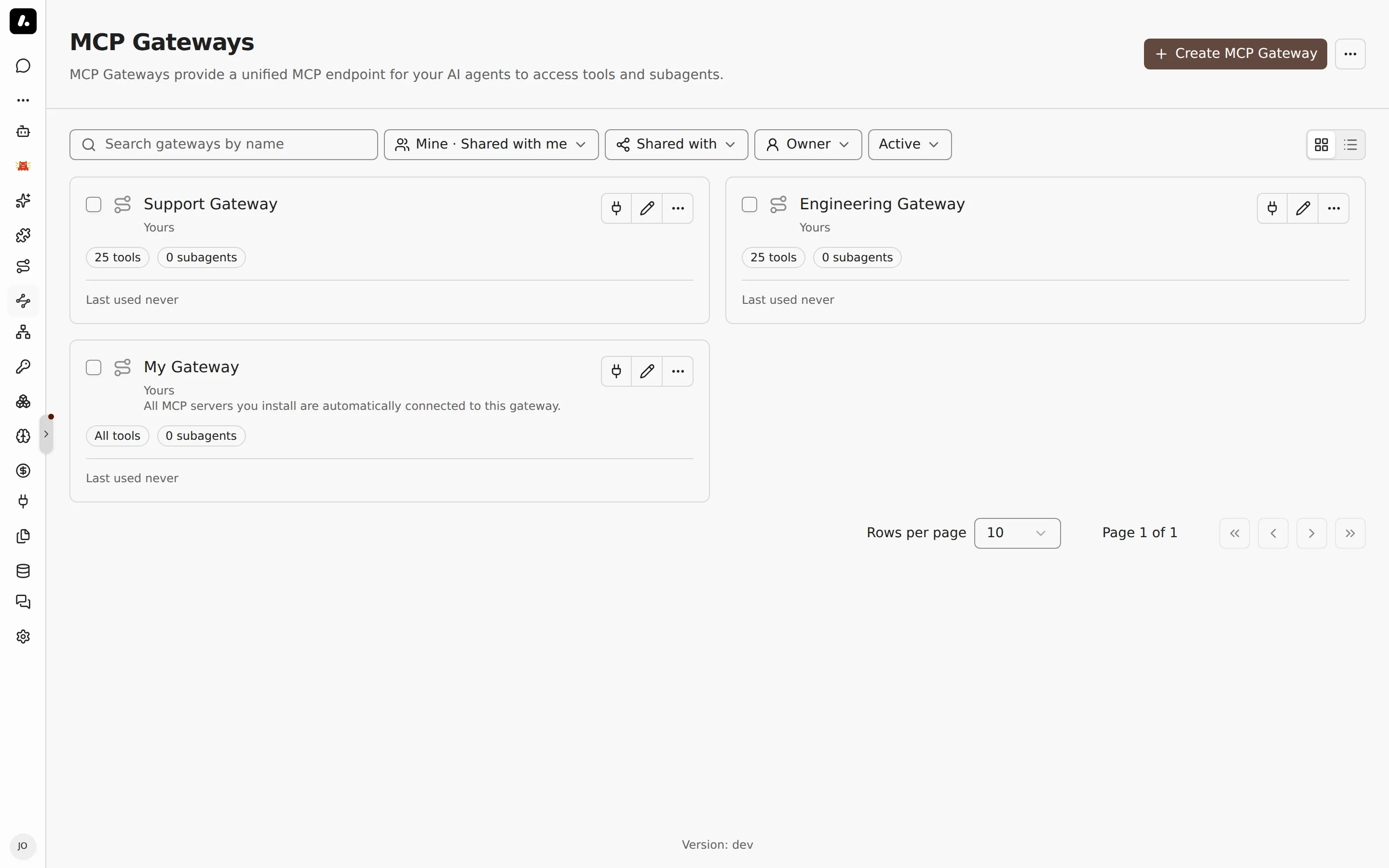Open the Rows per page dropdown
1389x868 pixels.
click(x=1017, y=533)
